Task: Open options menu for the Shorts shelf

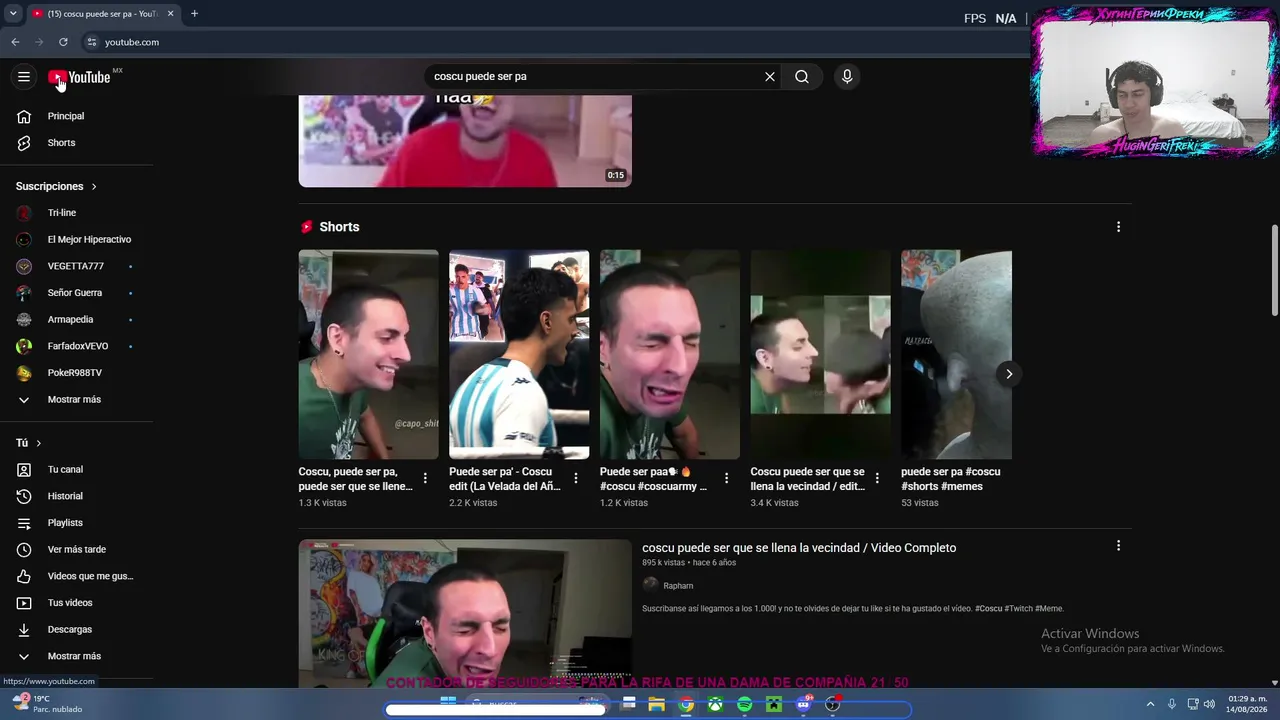Action: point(1118,227)
